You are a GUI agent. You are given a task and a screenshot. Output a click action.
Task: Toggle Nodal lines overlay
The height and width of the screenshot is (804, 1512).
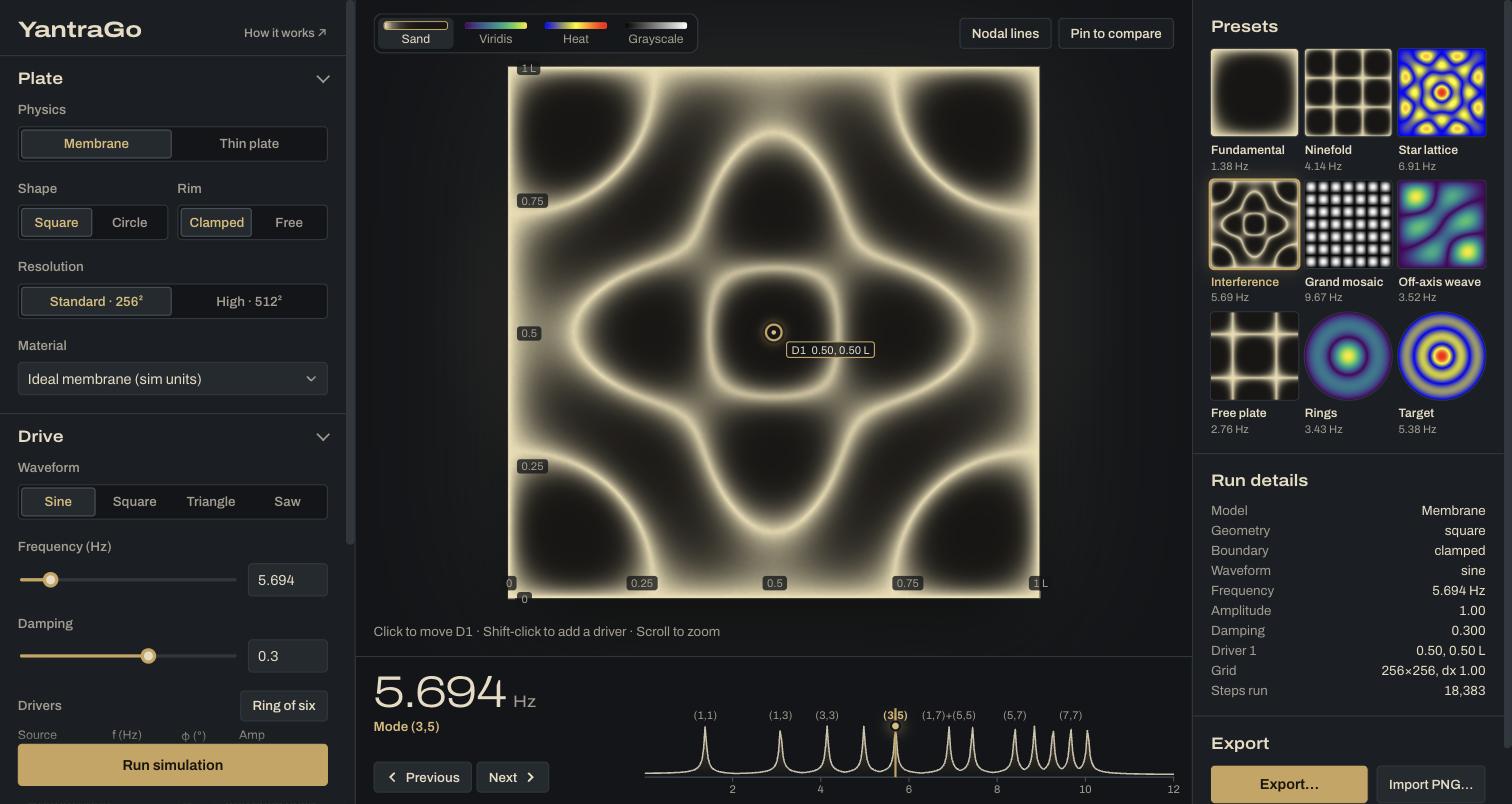click(x=1005, y=33)
